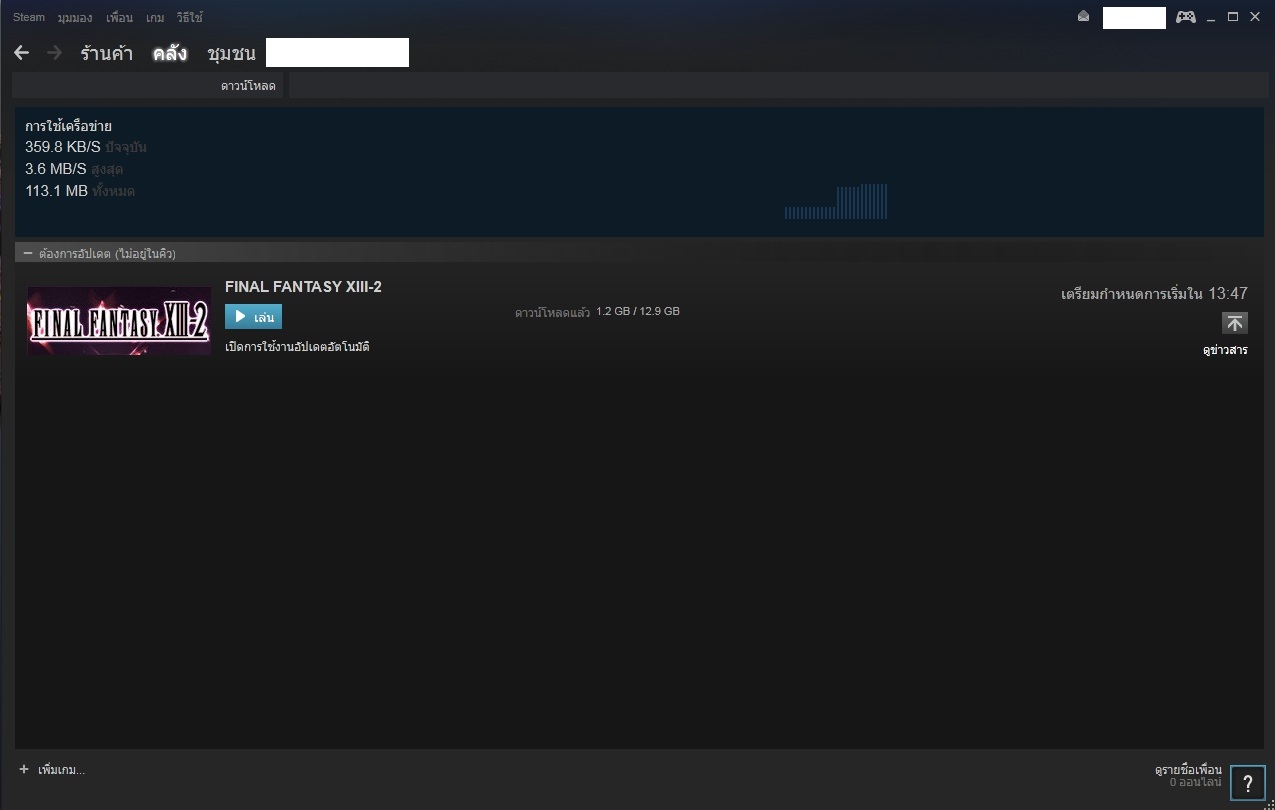Open the Steam menu

click(29, 17)
